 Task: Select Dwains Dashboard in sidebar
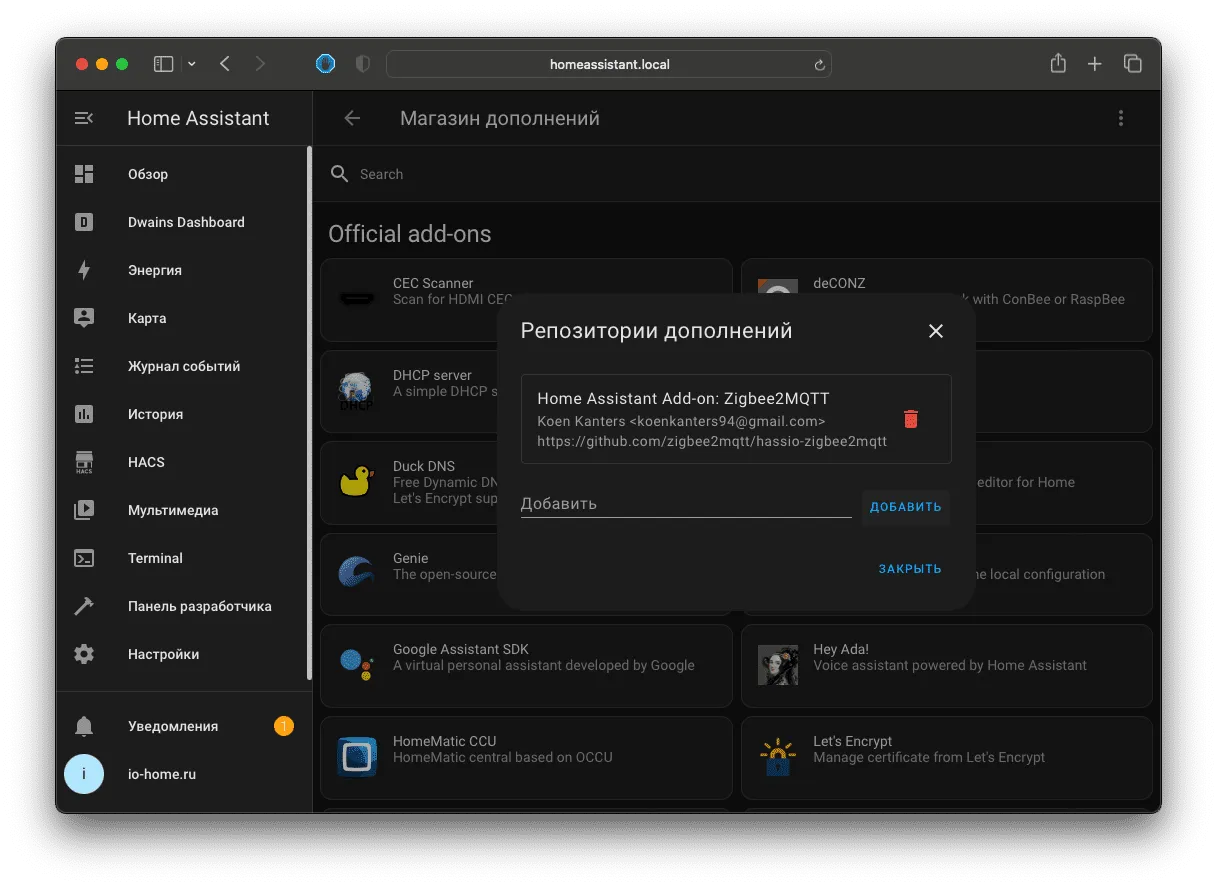coord(184,222)
